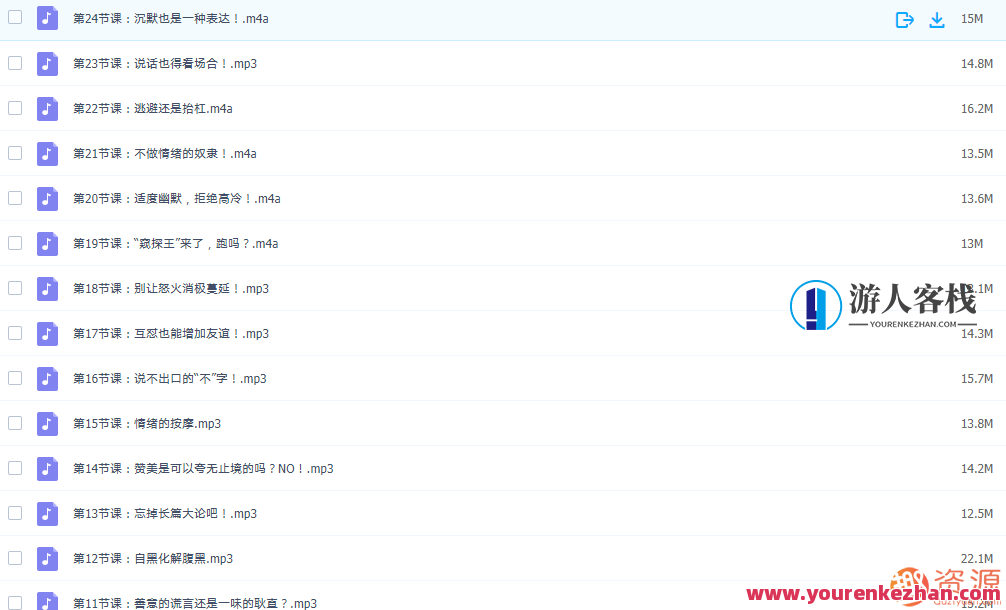
Task: Check the box for 第16节课 file
Action: pos(15,378)
